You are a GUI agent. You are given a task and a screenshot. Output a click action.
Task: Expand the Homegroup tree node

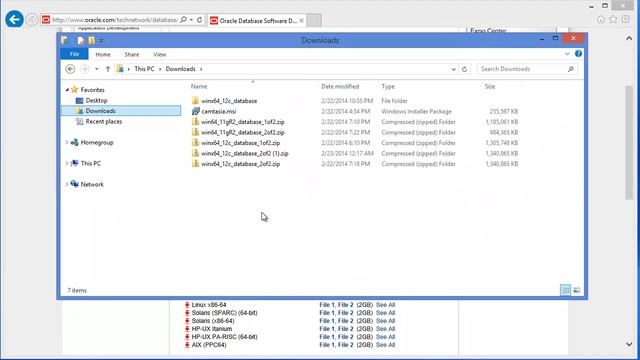[x=67, y=142]
